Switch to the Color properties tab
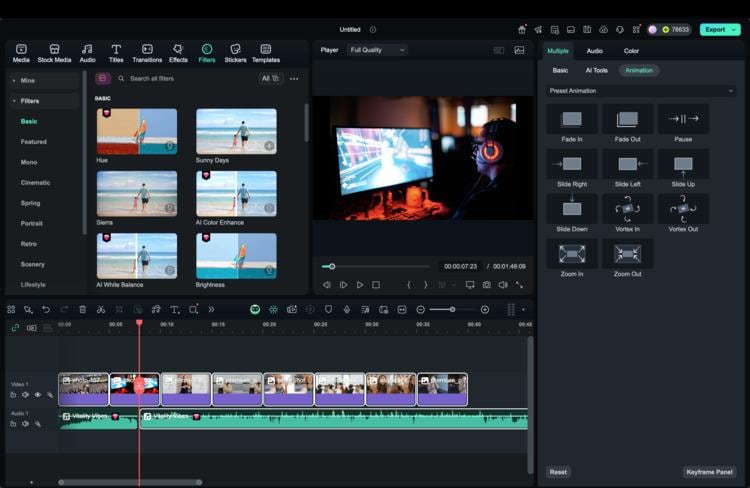Screen dimensions: 750x488 click(x=631, y=51)
